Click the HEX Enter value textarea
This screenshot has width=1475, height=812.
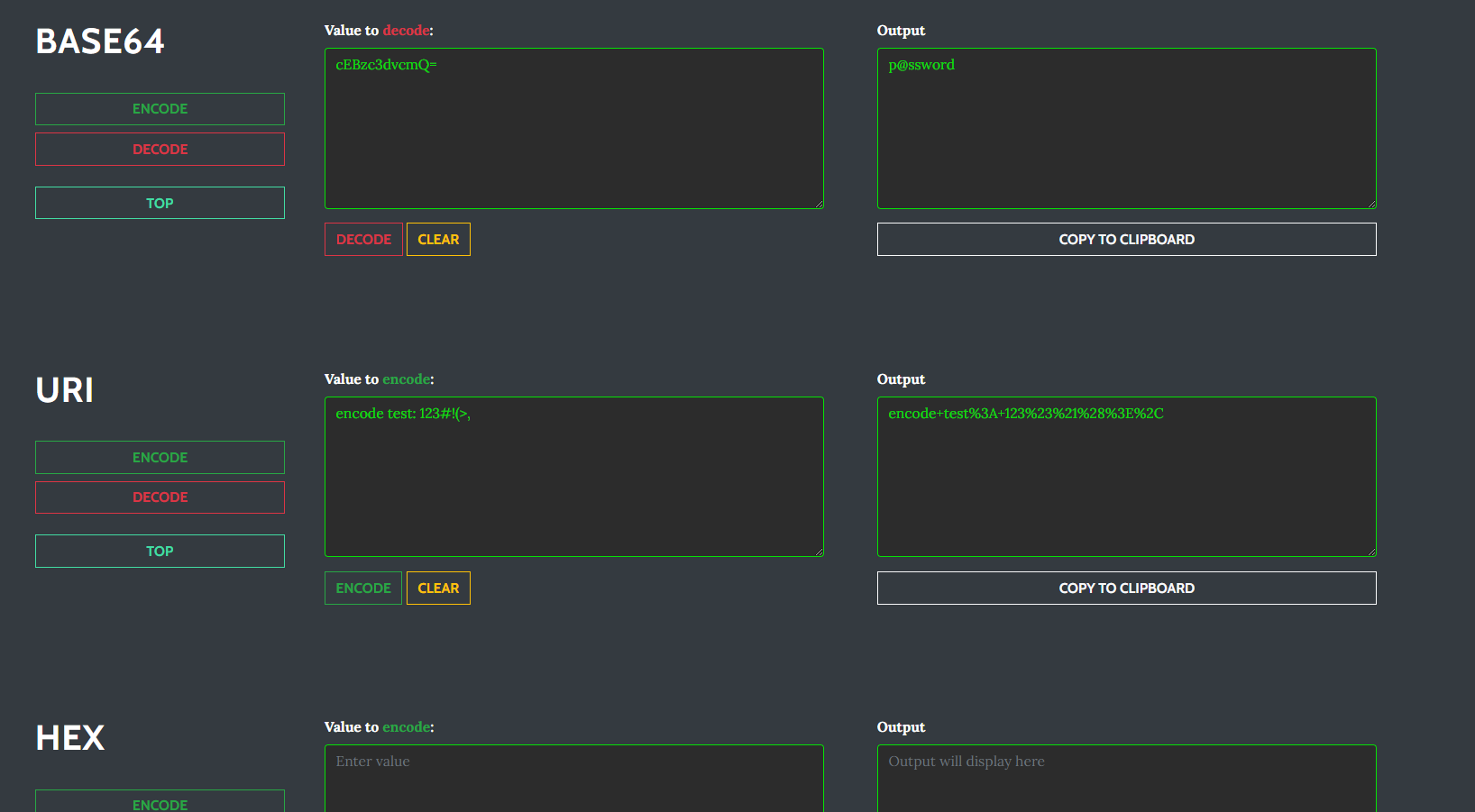tap(573, 779)
